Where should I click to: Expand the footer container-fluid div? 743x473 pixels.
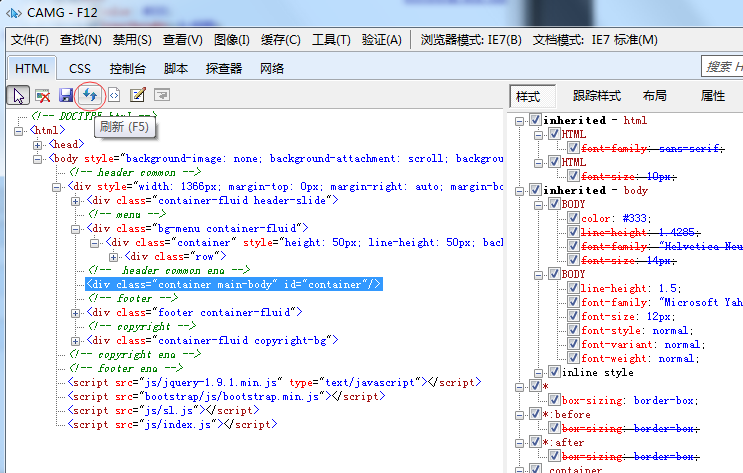(75, 313)
